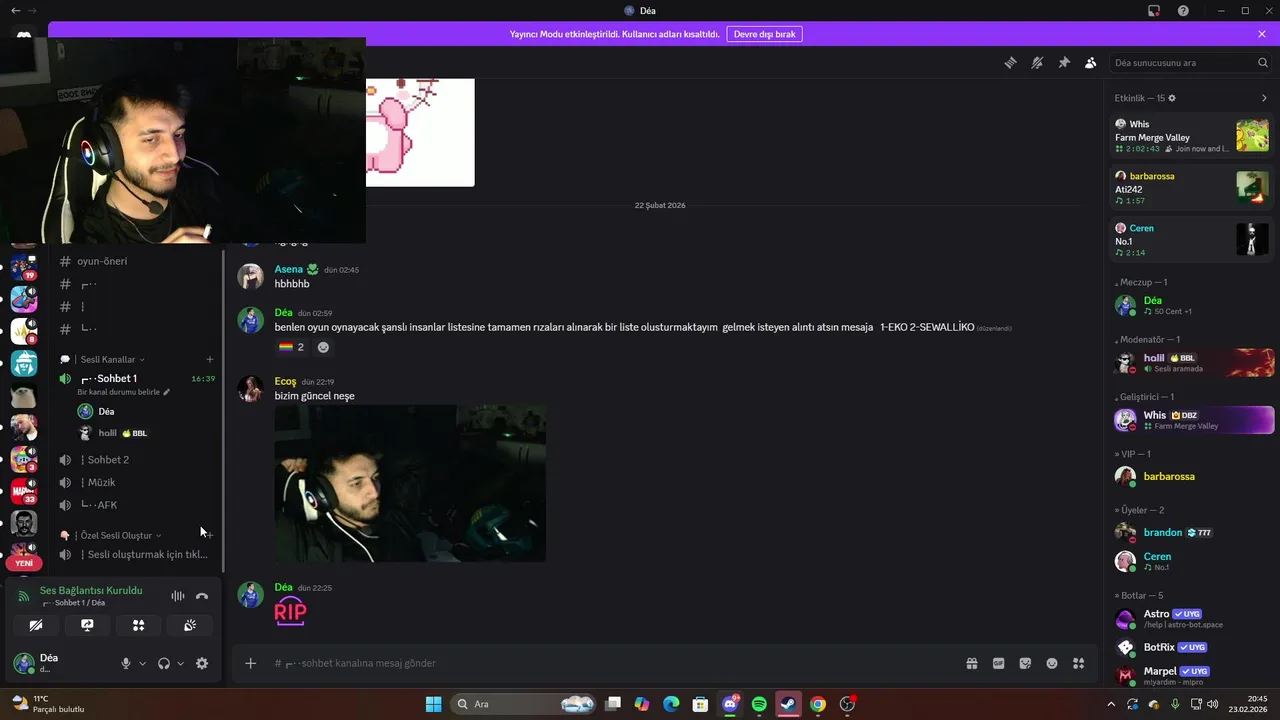This screenshot has height=720, width=1280.
Task: Open Asena's username in chat
Action: [x=289, y=269]
